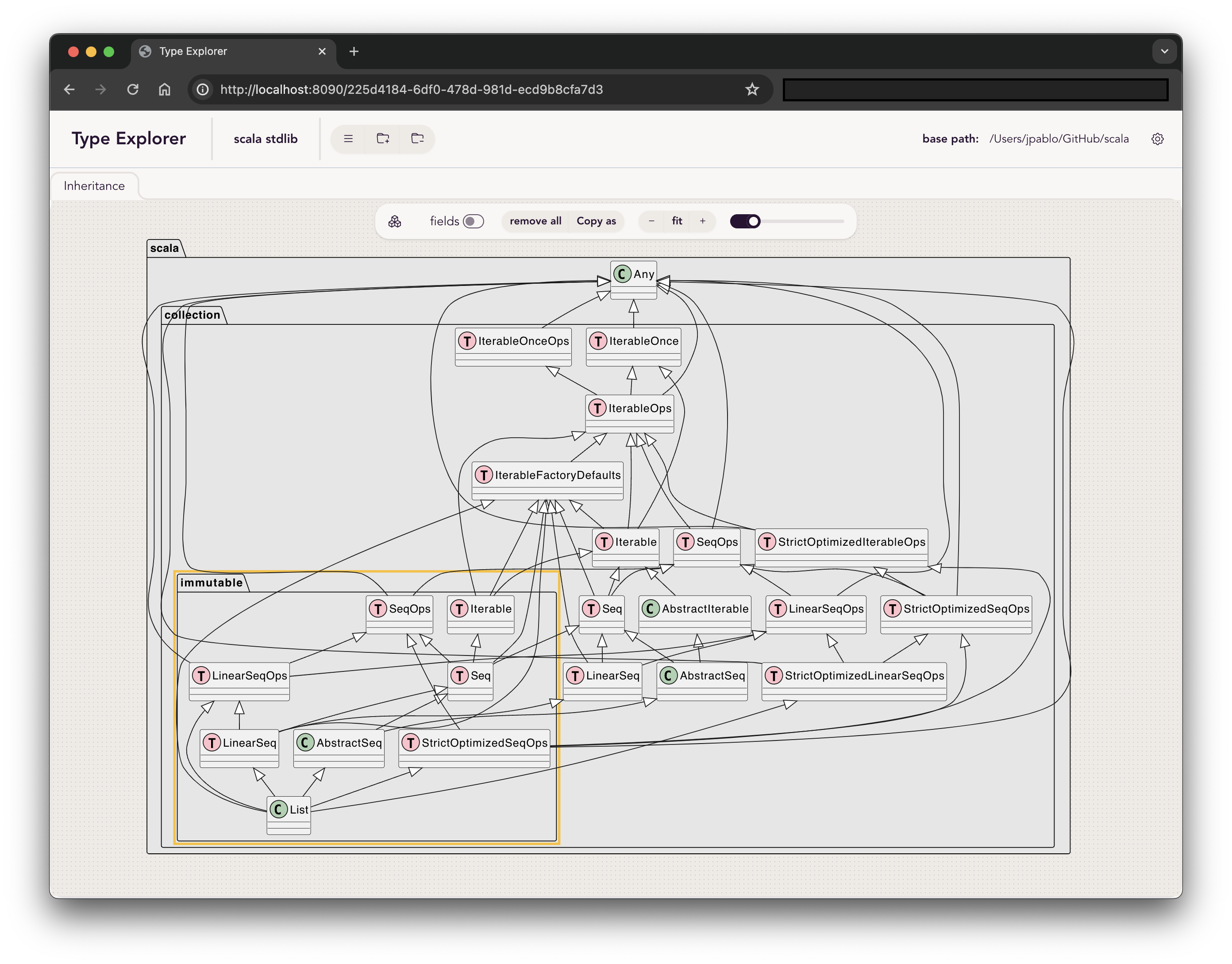The height and width of the screenshot is (964, 1232).
Task: Expand the browser tab search chevron
Action: click(x=1164, y=51)
